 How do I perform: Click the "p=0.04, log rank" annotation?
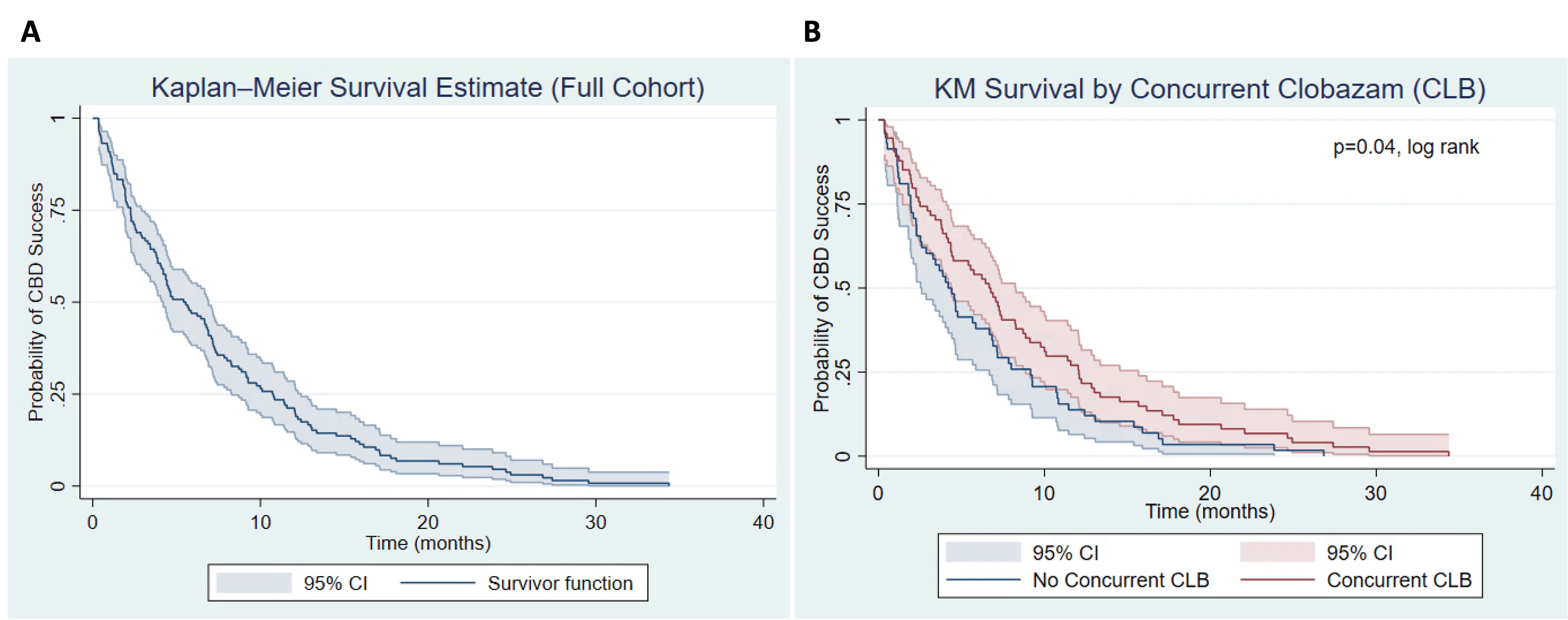coord(1406,147)
